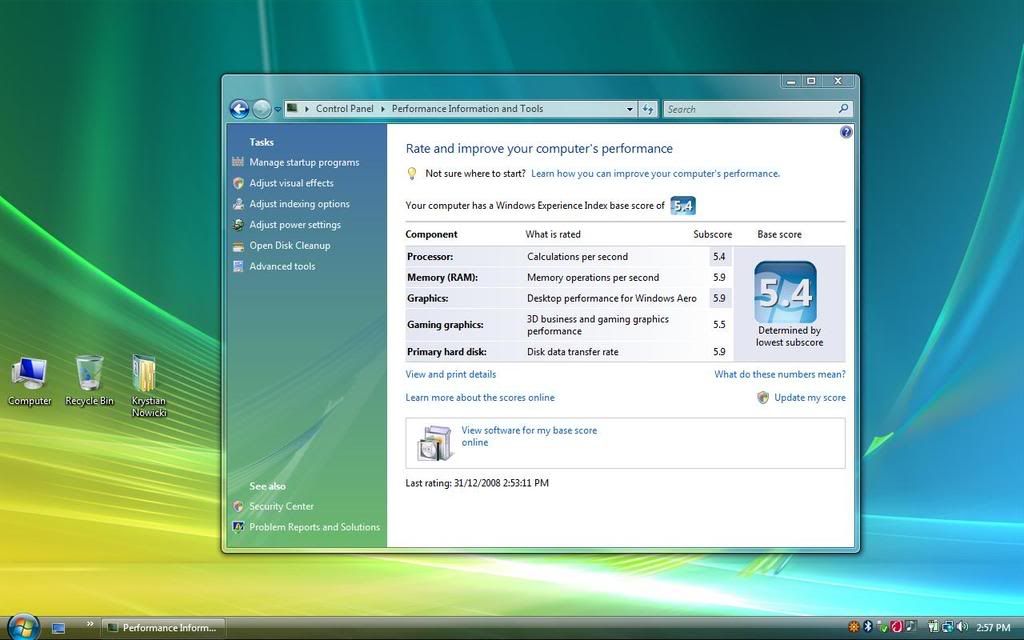Image resolution: width=1024 pixels, height=640 pixels.
Task: Click the icon beside Advanced tools
Action: point(238,266)
